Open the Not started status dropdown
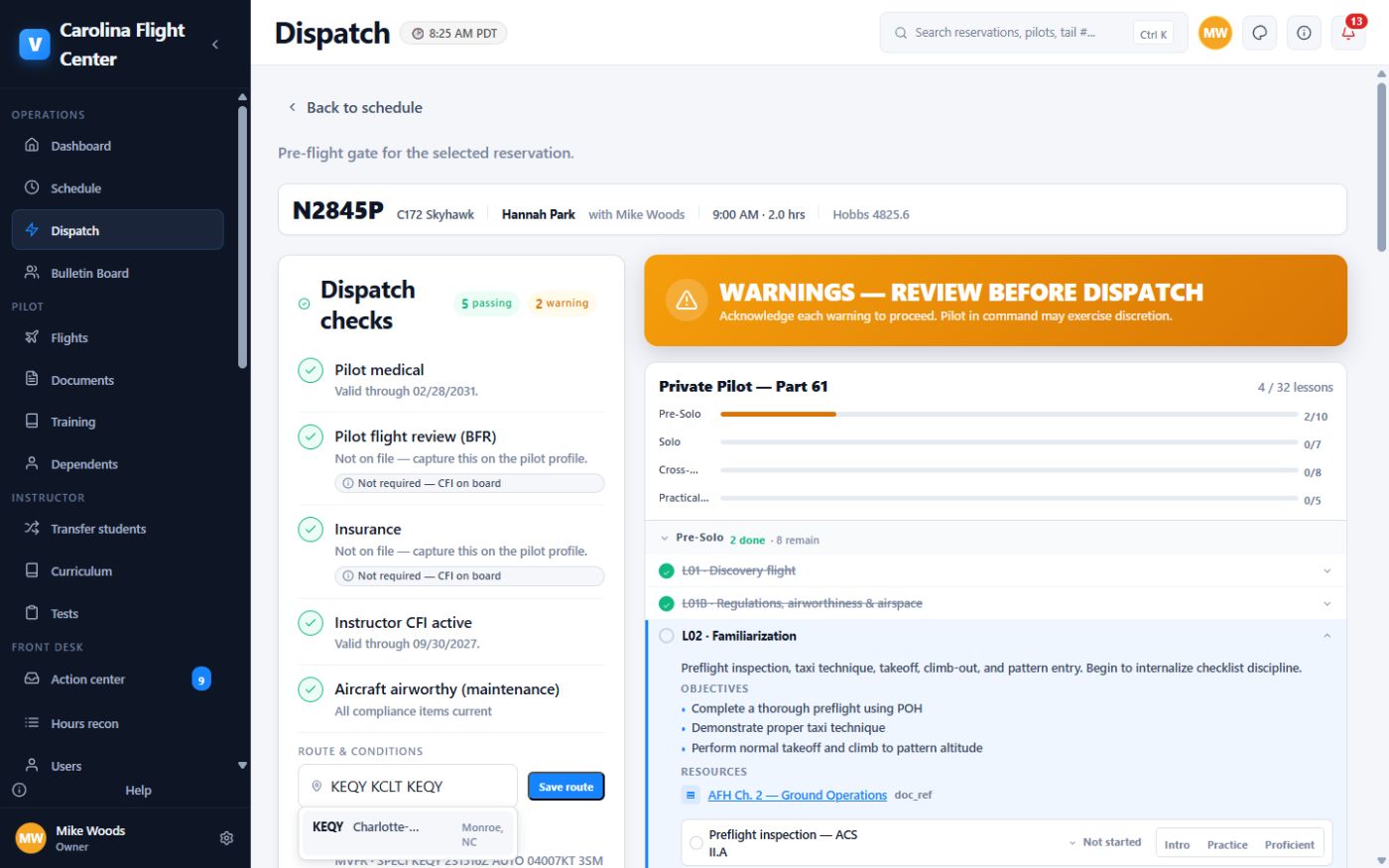Screen dimensions: 1389x868 click(1104, 842)
